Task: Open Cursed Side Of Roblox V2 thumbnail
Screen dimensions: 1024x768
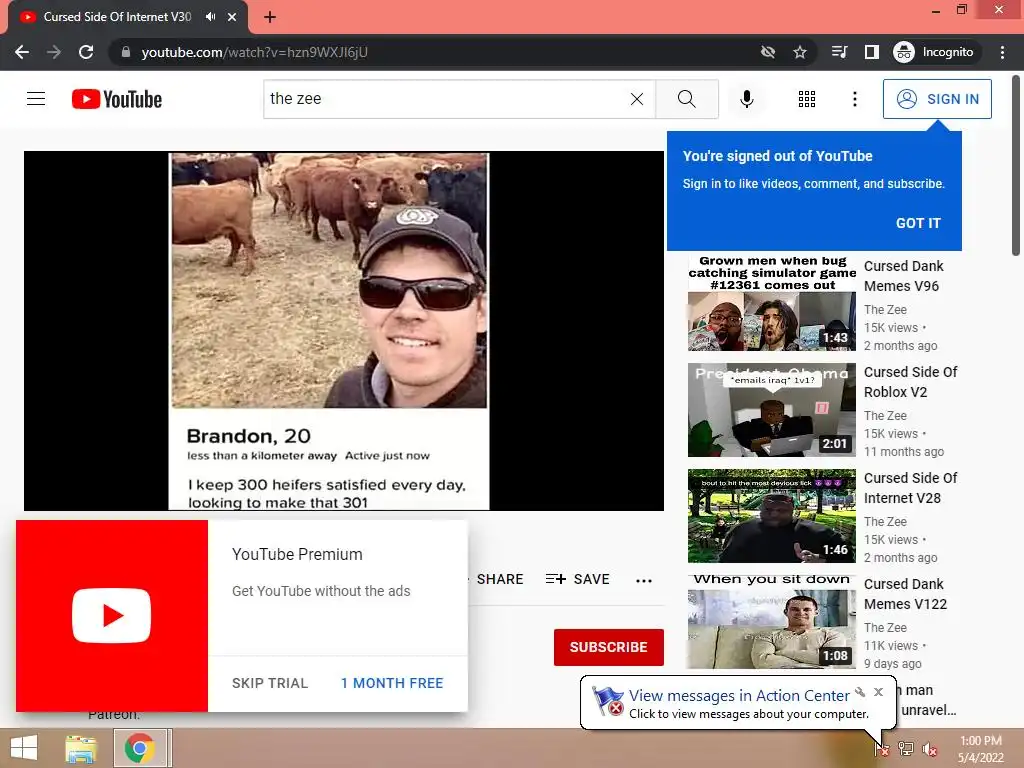Action: pos(771,410)
